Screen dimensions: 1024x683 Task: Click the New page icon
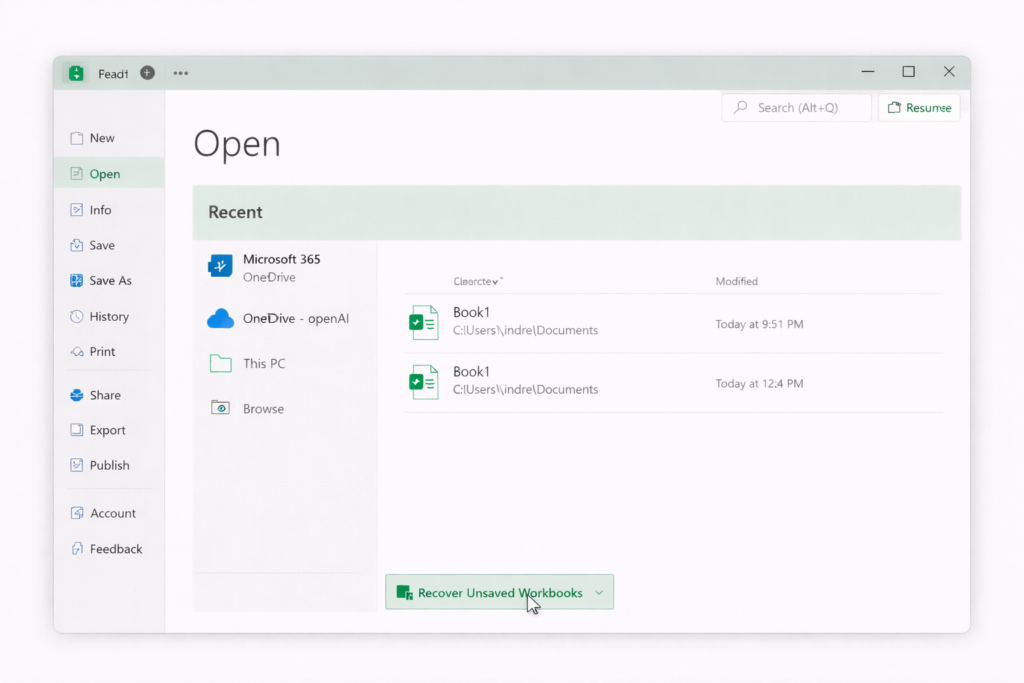pos(76,138)
